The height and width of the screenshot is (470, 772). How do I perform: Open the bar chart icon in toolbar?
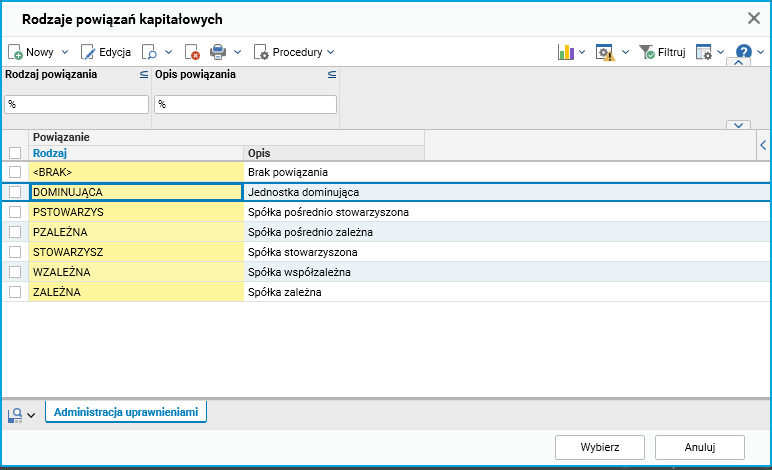click(x=566, y=52)
